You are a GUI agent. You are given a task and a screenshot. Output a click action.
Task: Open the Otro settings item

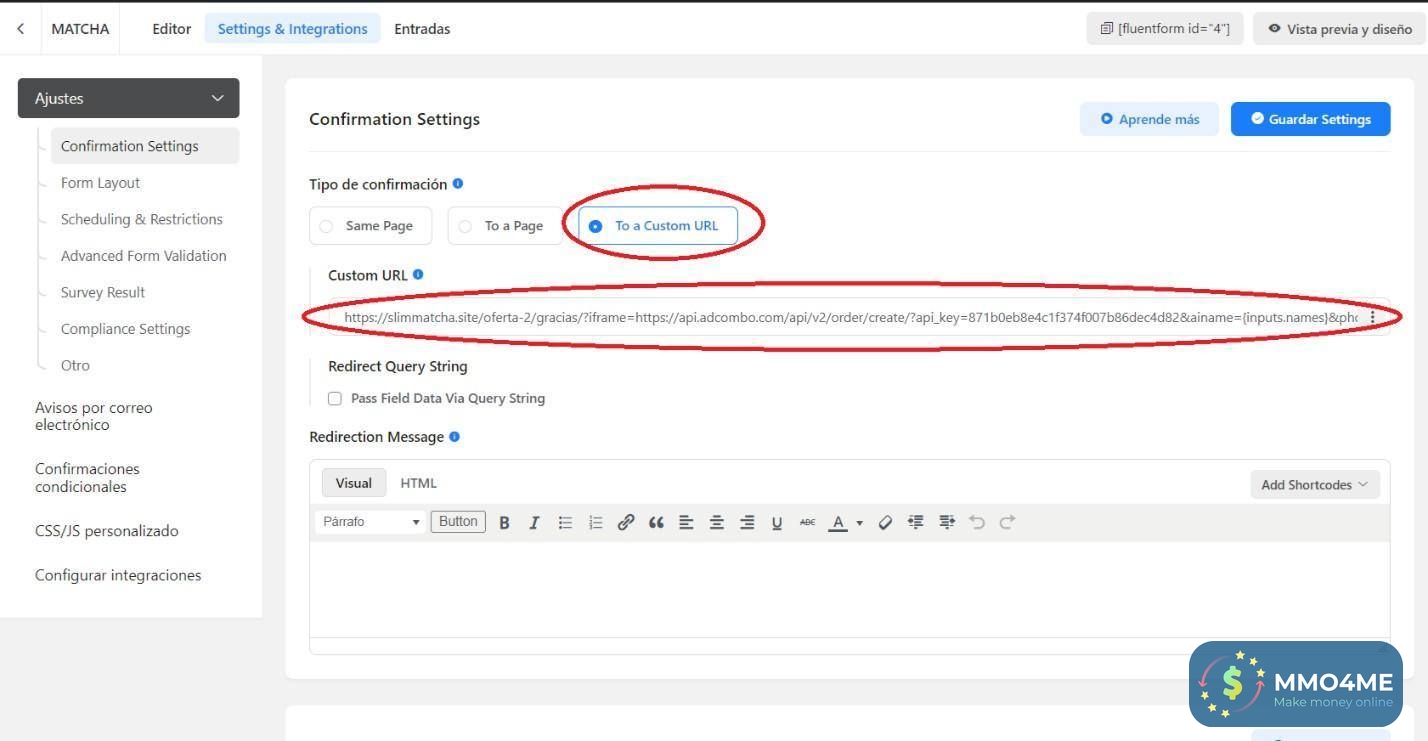coord(75,365)
